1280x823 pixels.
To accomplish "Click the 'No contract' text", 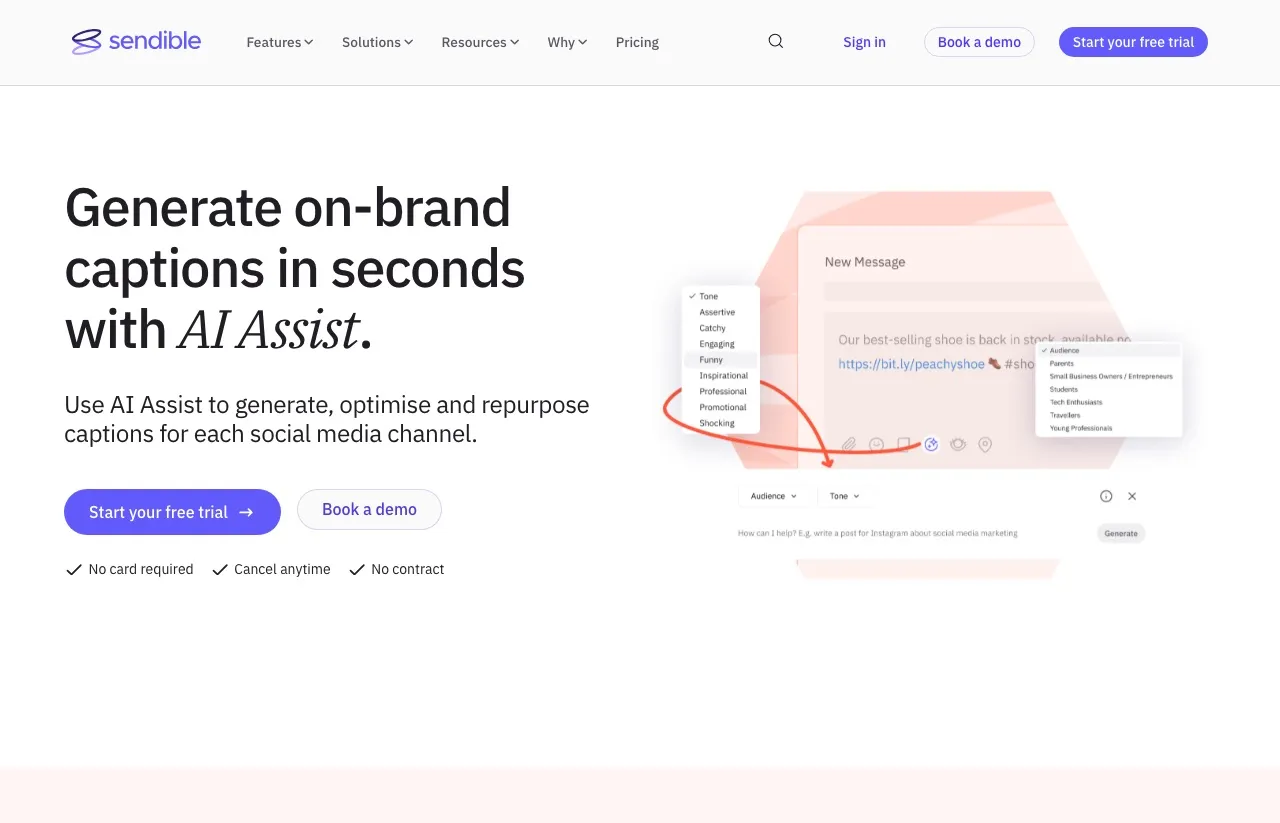I will (x=407, y=569).
